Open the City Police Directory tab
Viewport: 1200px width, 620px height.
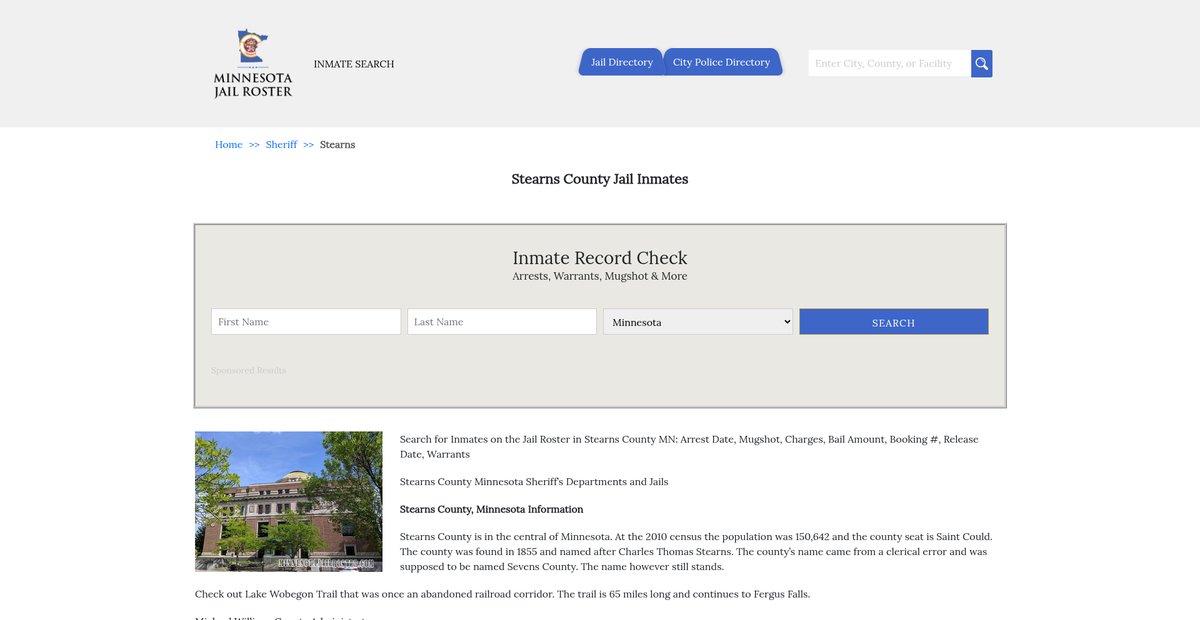(721, 62)
